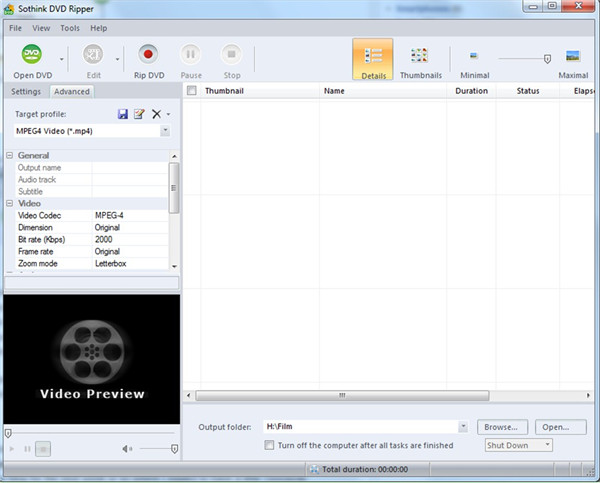Screen dimensions: 600x483
Task: Tick the select-all checkbox in list header
Action: (192, 91)
